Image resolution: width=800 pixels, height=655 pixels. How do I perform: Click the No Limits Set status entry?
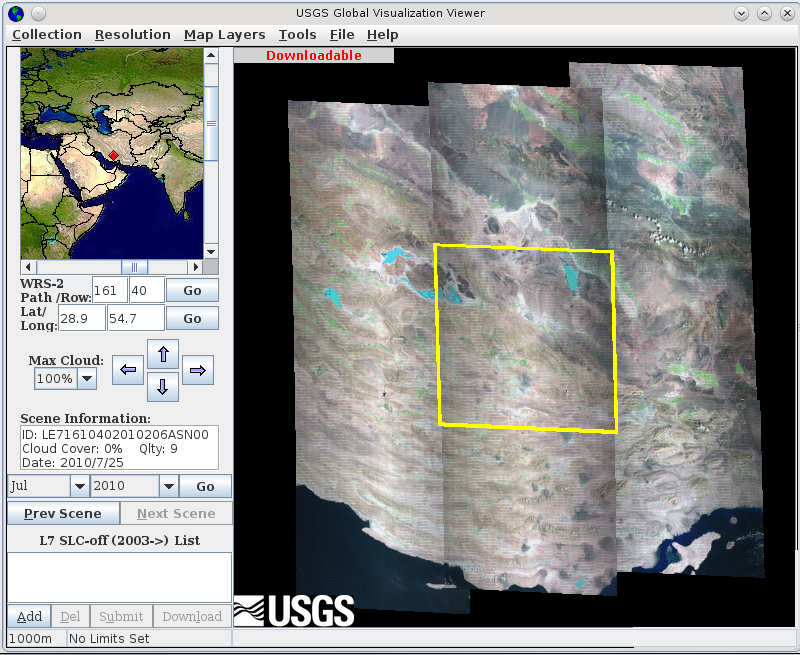(x=109, y=638)
